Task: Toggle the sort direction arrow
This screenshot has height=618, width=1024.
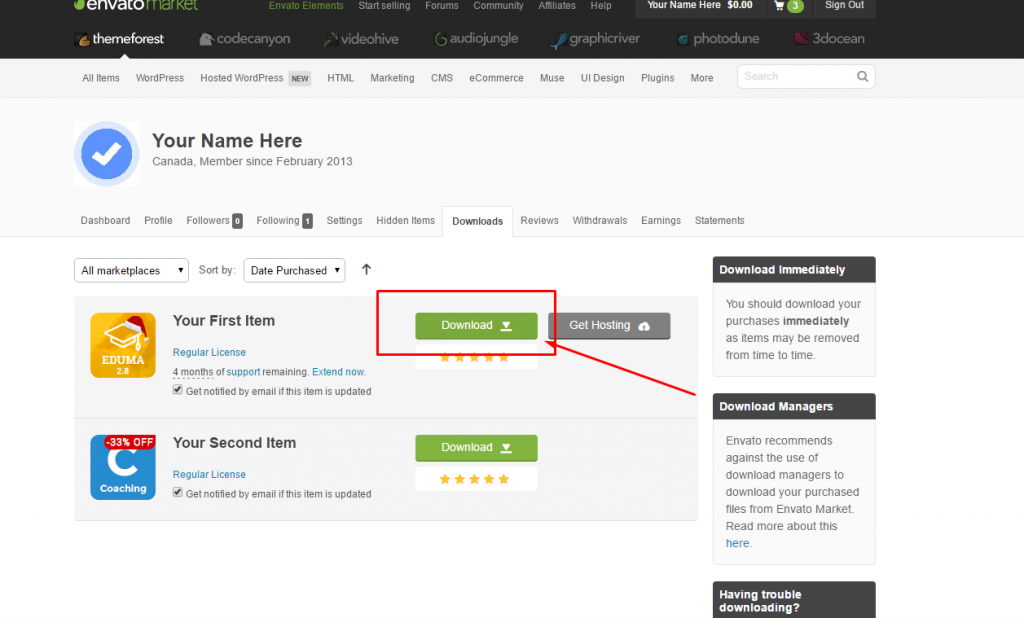Action: (x=366, y=269)
